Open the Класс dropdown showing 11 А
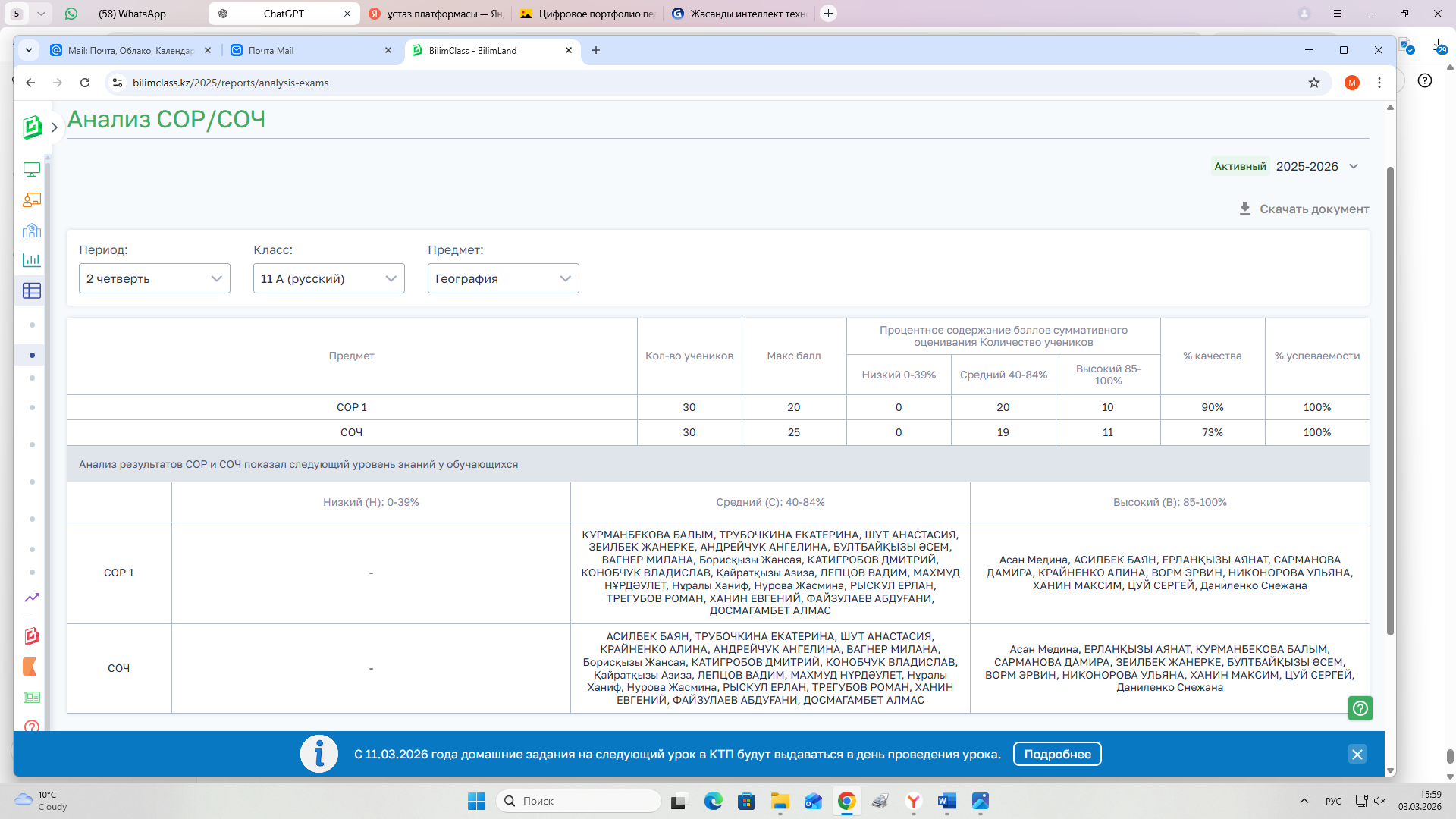 328,278
